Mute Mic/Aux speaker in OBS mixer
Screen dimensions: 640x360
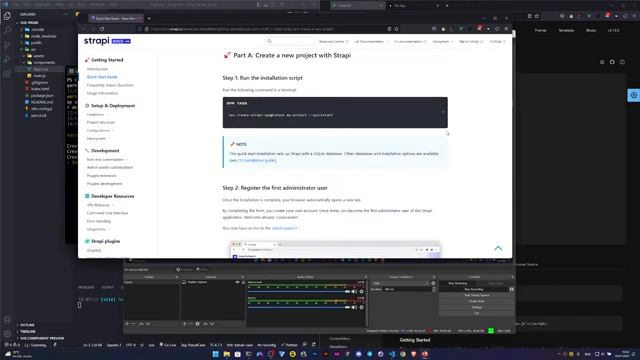point(354,307)
